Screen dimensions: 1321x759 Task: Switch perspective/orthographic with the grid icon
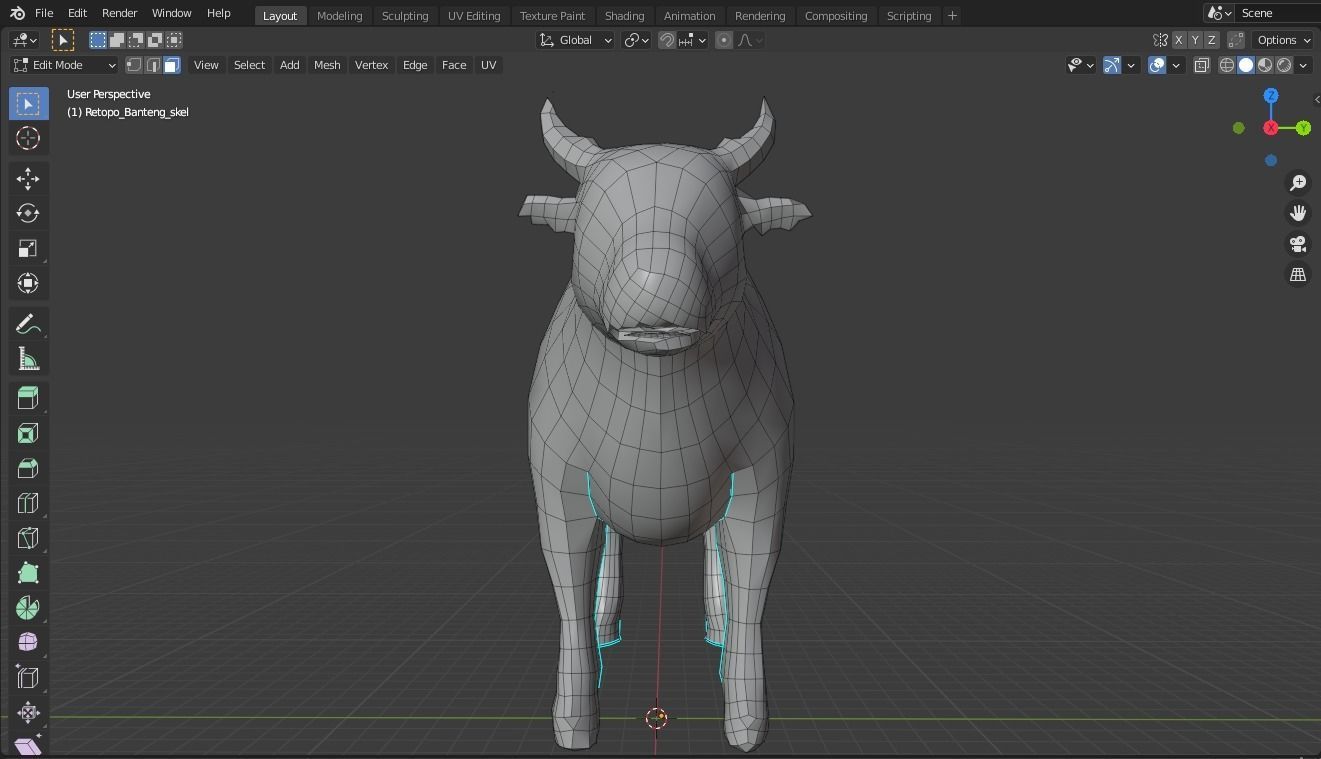[1298, 275]
